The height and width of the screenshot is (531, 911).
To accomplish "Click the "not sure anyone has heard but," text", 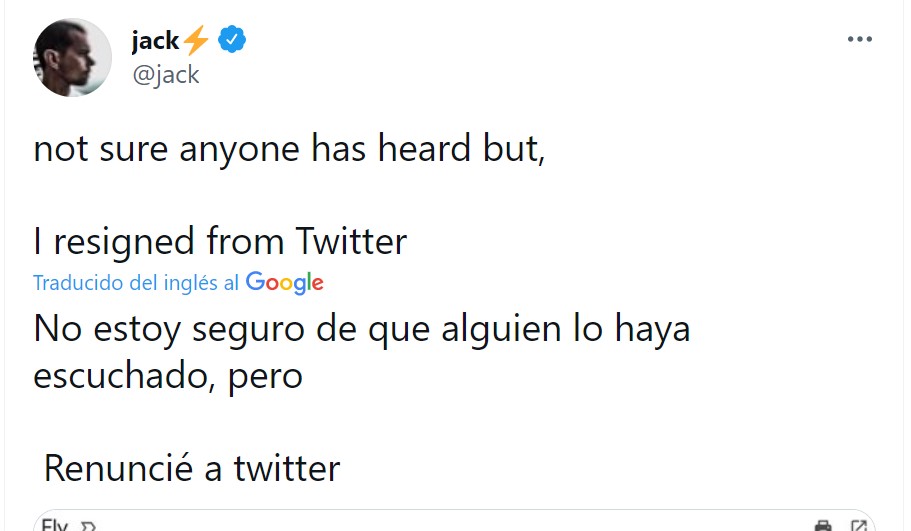I will click(x=289, y=149).
